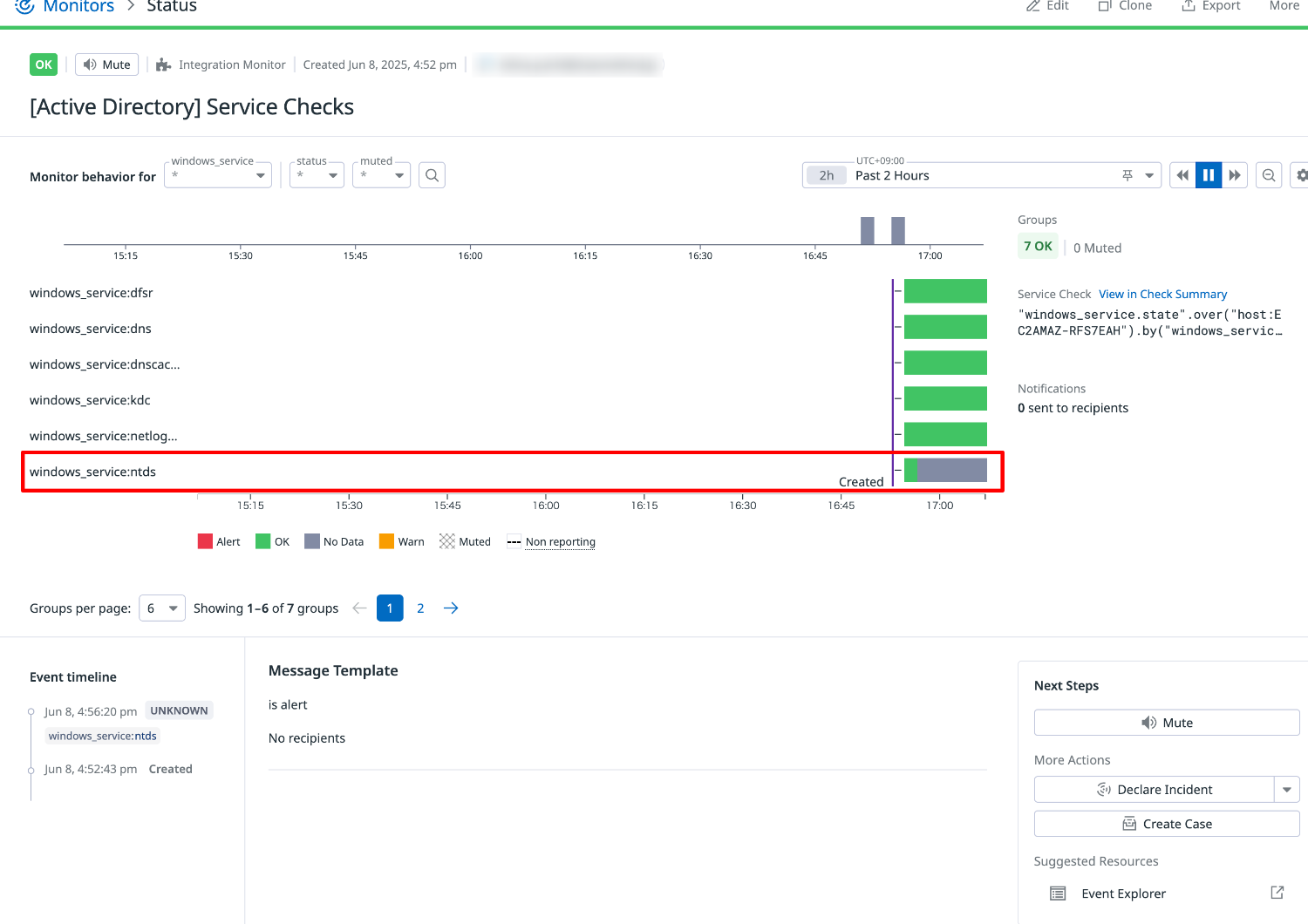
Task: Click the 7 OK groups badge
Action: tap(1038, 247)
